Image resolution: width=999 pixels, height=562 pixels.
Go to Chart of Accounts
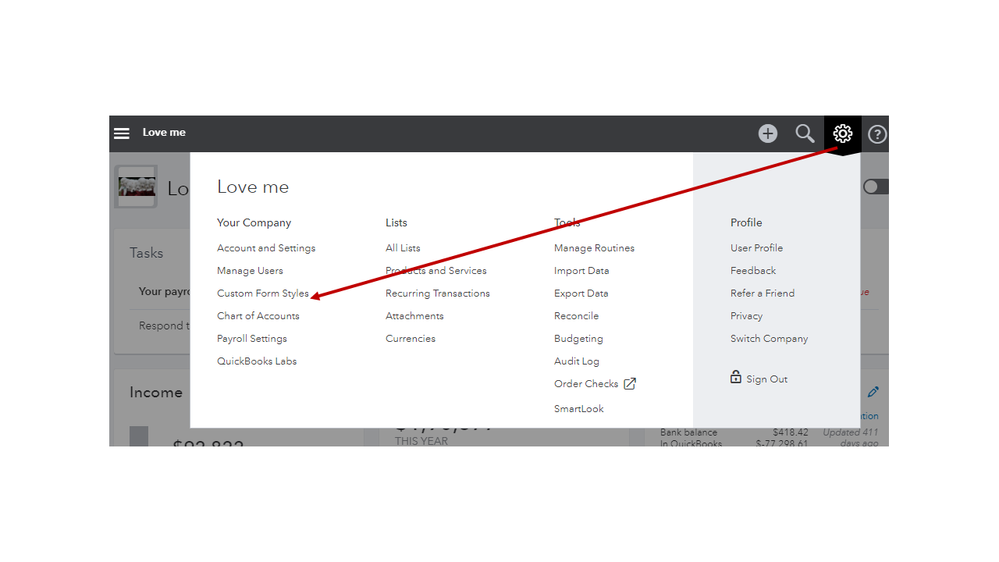tap(258, 316)
